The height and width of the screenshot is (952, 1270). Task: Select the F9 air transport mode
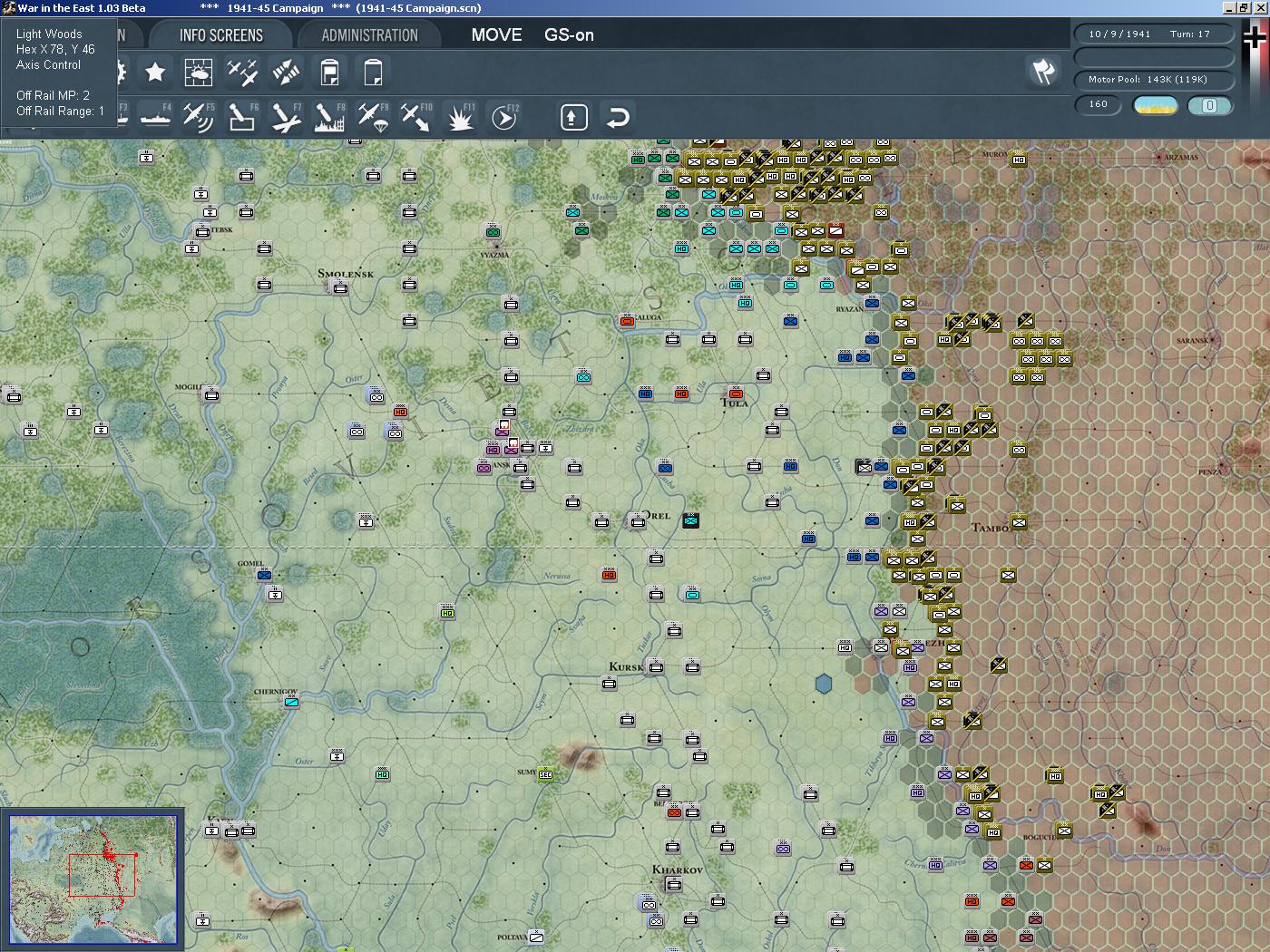click(x=373, y=117)
